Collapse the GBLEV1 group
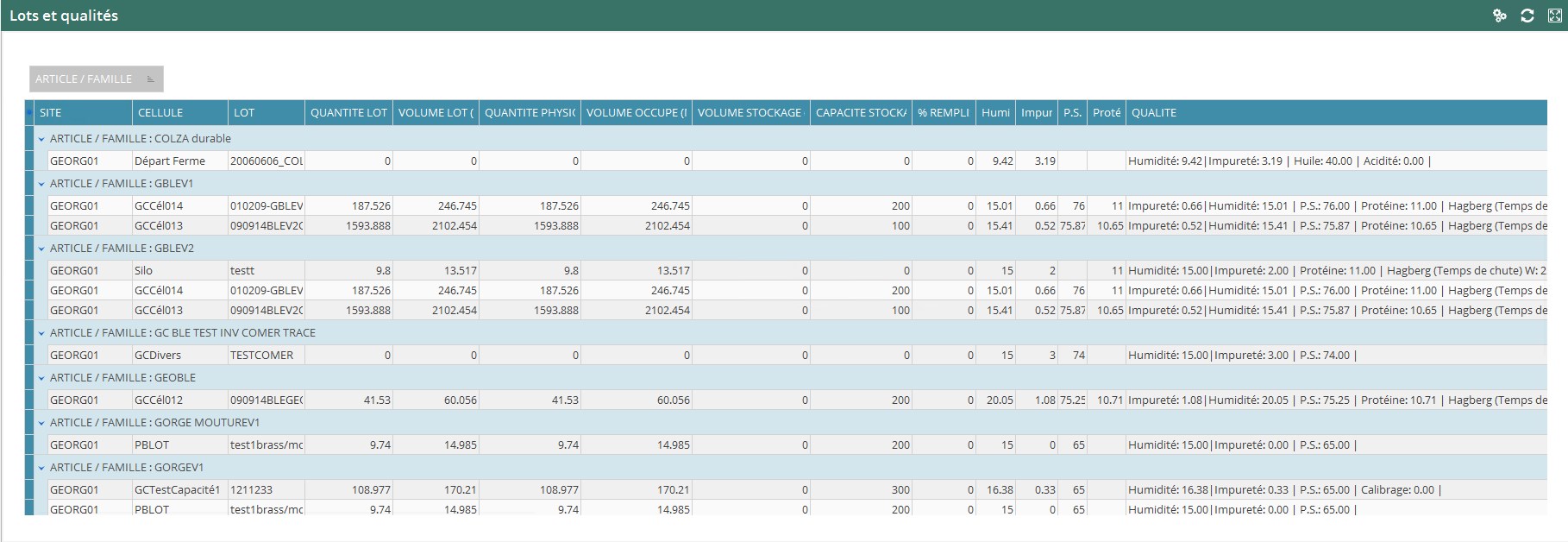This screenshot has width=1568, height=542. click(41, 184)
